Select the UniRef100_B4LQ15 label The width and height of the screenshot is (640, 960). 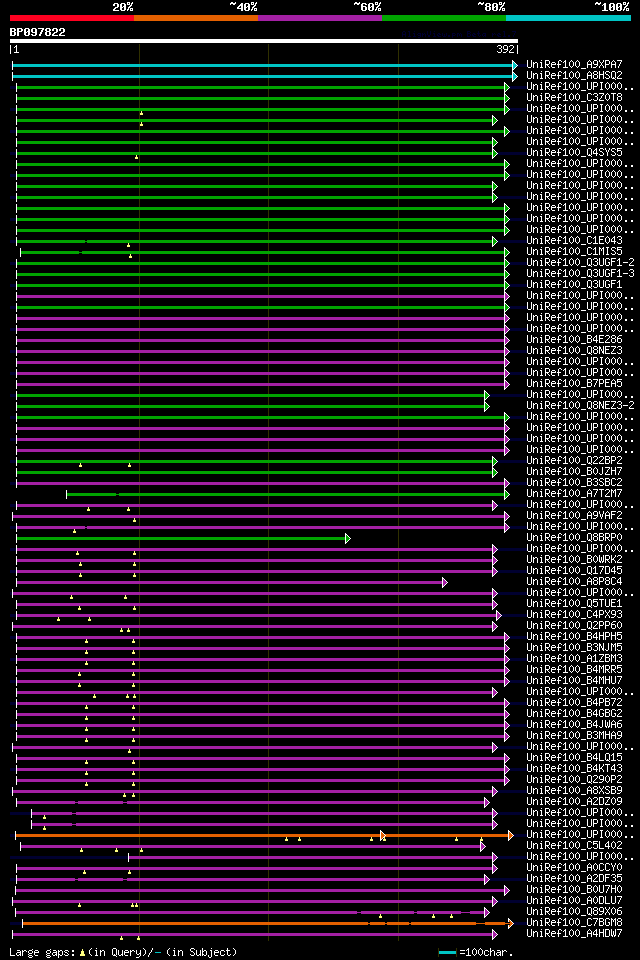pos(574,758)
